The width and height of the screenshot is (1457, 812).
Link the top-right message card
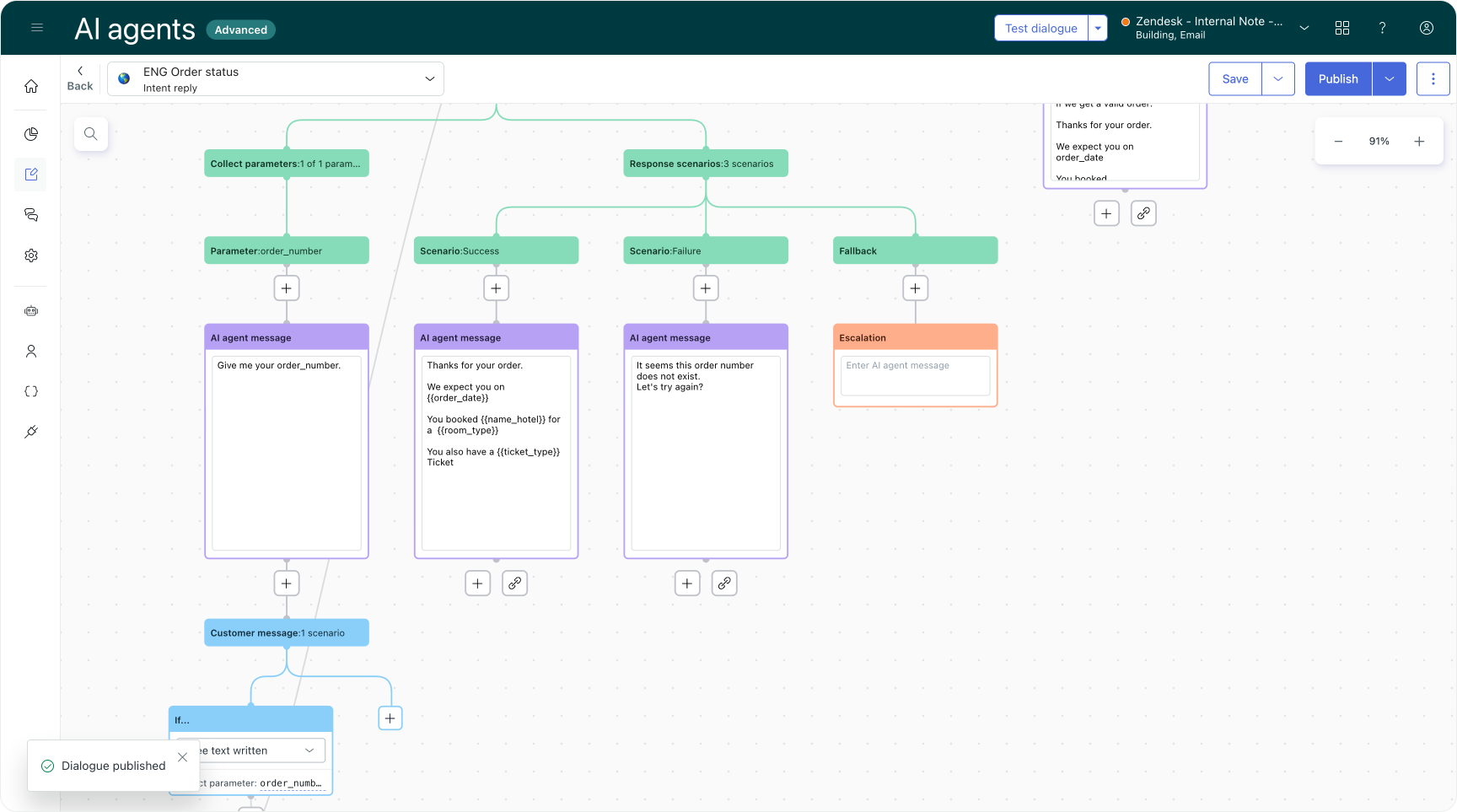(1143, 213)
